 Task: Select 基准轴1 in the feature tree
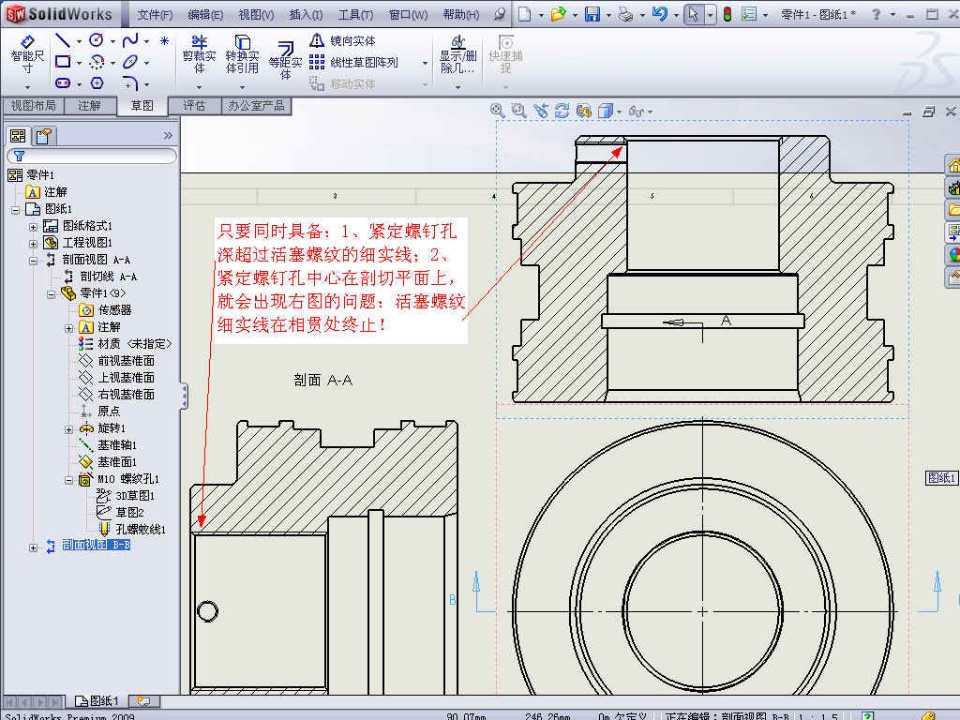(x=117, y=445)
